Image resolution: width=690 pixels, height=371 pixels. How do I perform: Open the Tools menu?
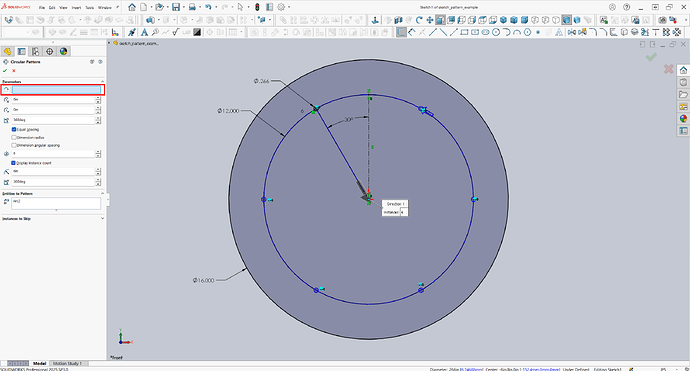(x=89, y=7)
